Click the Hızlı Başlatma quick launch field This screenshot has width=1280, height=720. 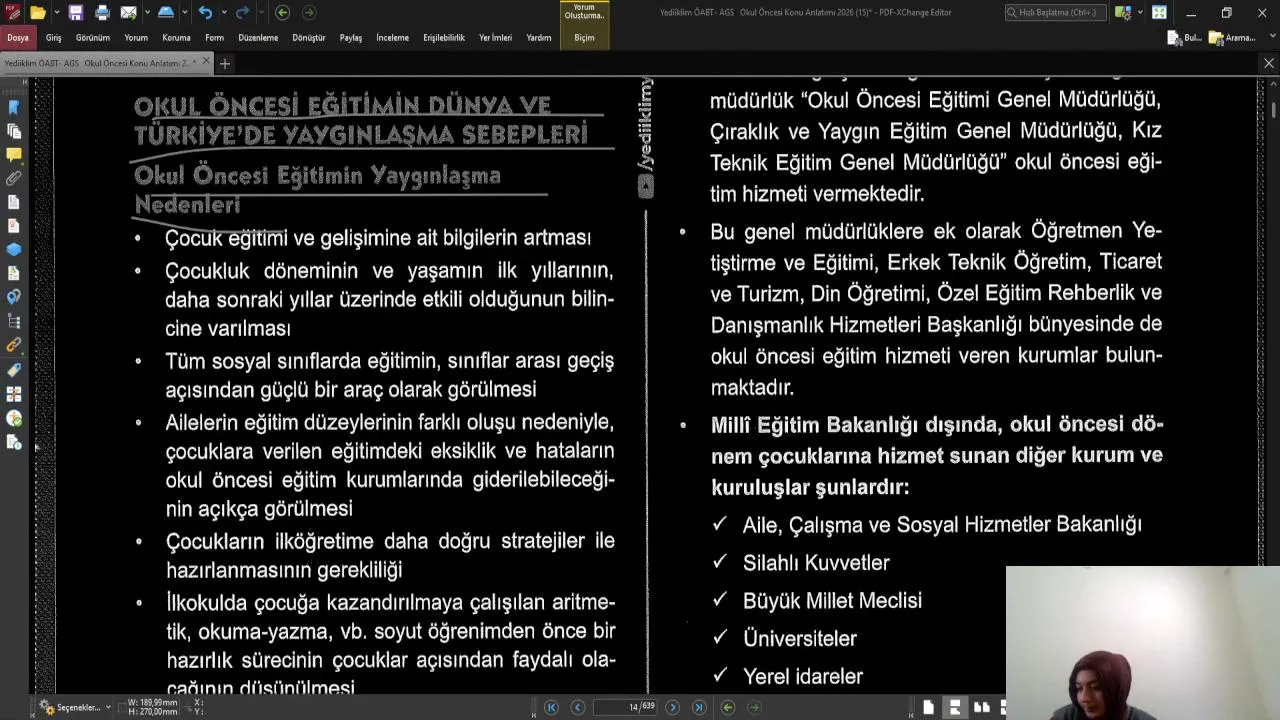(1056, 13)
